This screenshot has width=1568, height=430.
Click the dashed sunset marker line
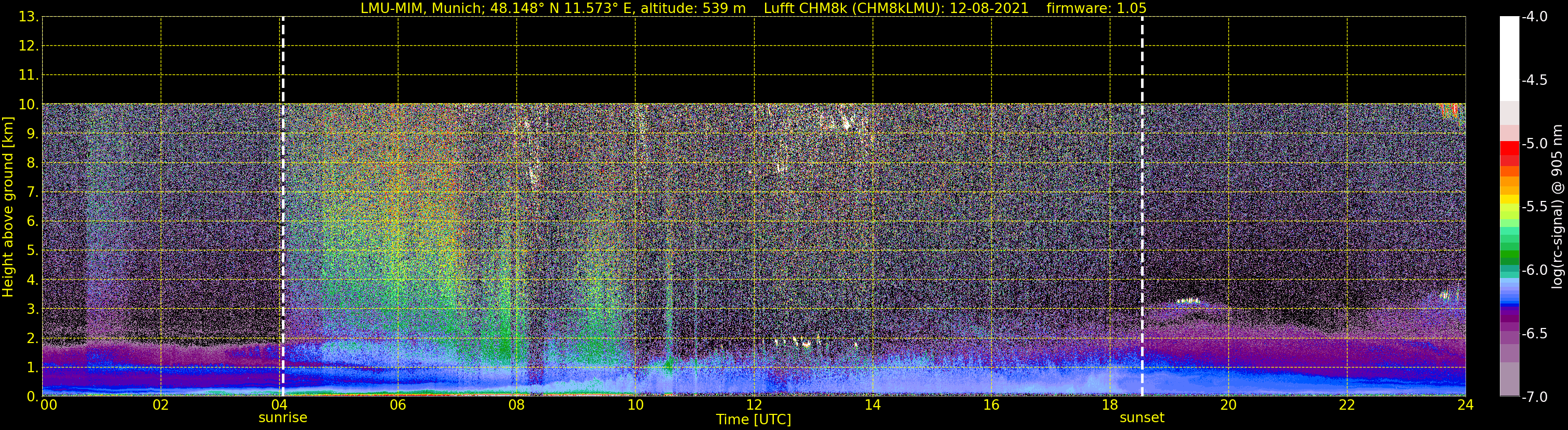pyautogui.click(x=1142, y=206)
